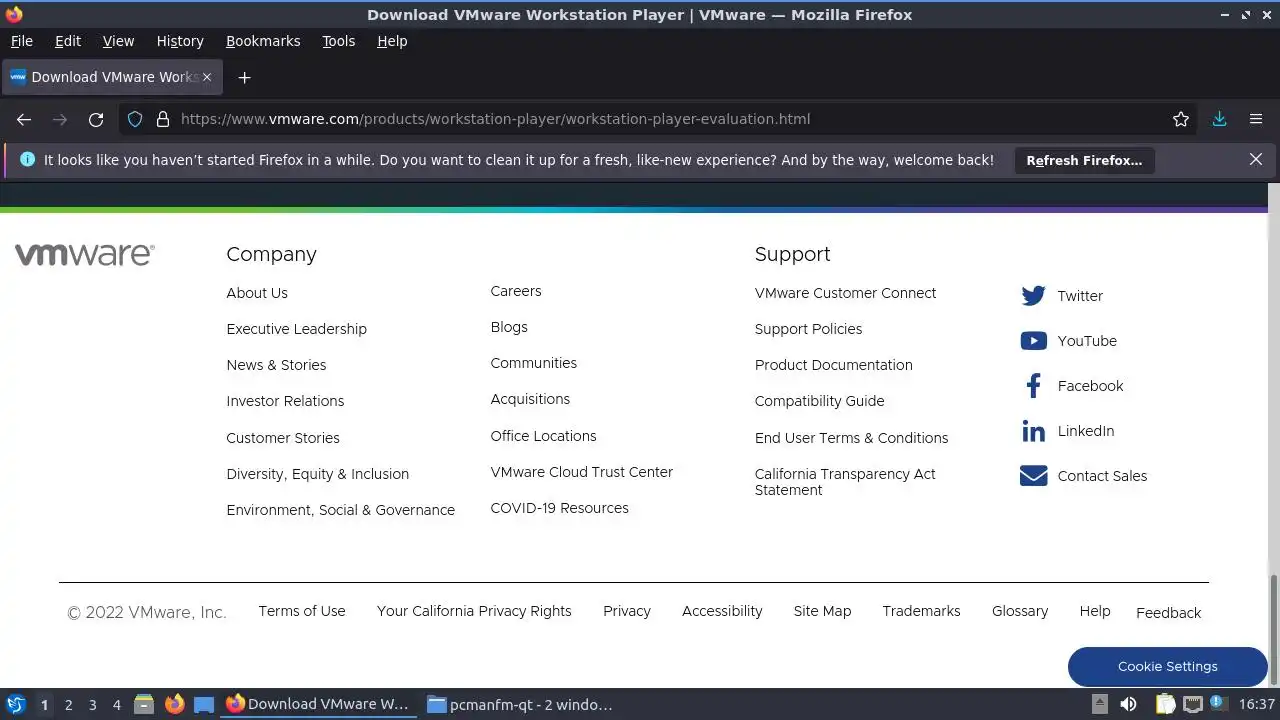Viewport: 1280px width, 720px height.
Task: Switch to pcmanfm-qt taskbar window
Action: click(x=519, y=704)
